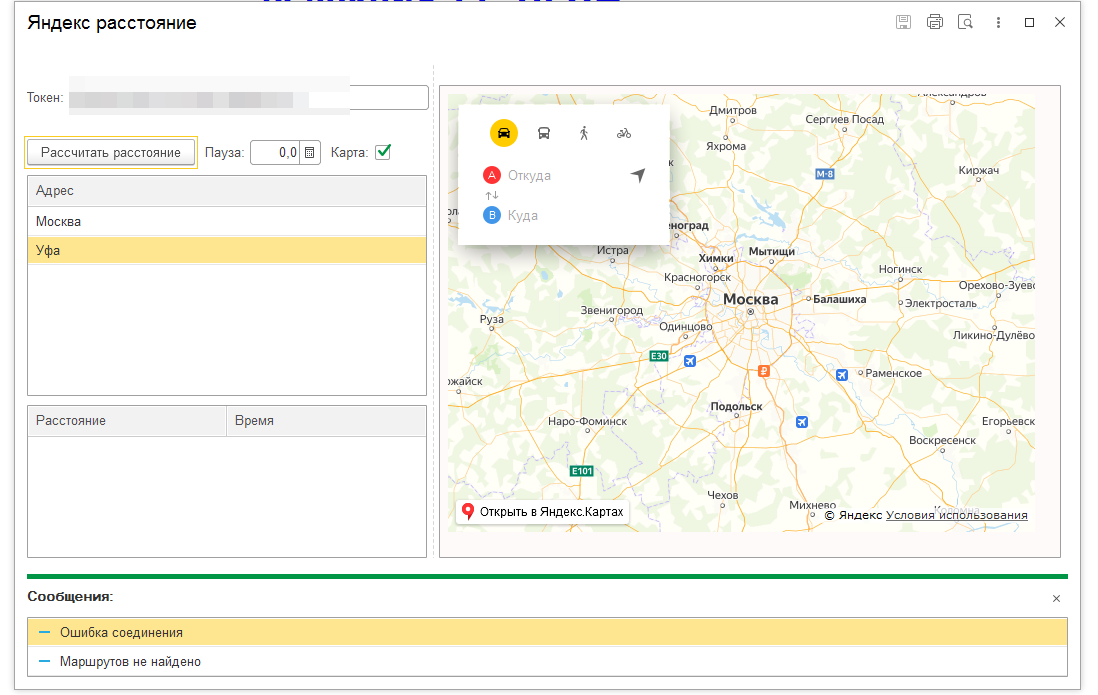Click Дмитров label on map

pos(733,111)
